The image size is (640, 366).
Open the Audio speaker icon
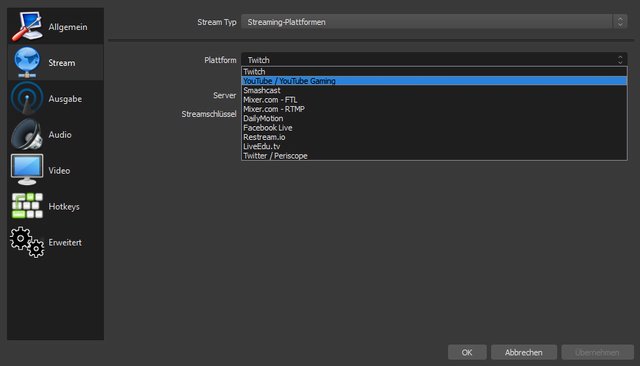point(27,134)
